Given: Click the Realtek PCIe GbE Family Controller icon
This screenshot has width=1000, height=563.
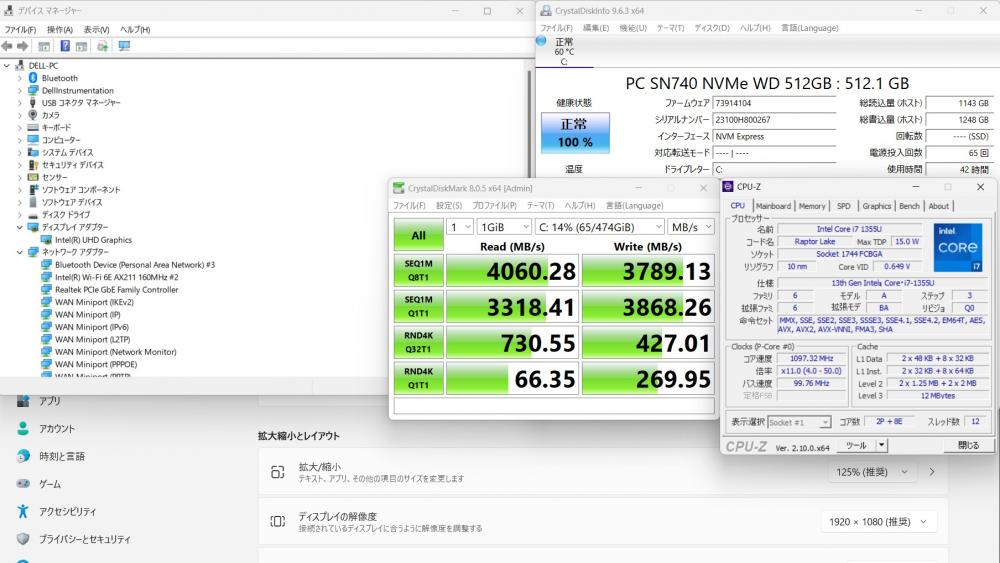Looking at the screenshot, I should tap(47, 289).
